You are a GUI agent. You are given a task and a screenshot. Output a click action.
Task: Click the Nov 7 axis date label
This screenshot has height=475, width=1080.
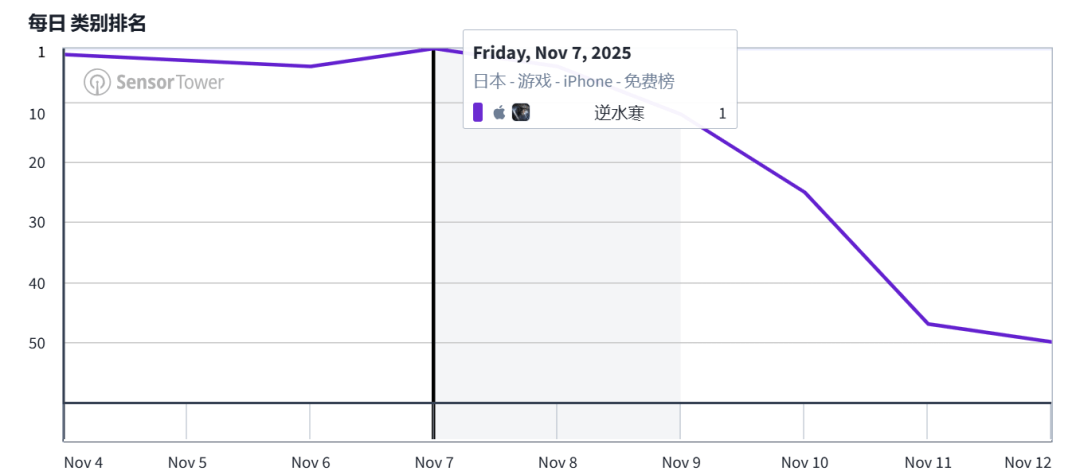click(434, 462)
